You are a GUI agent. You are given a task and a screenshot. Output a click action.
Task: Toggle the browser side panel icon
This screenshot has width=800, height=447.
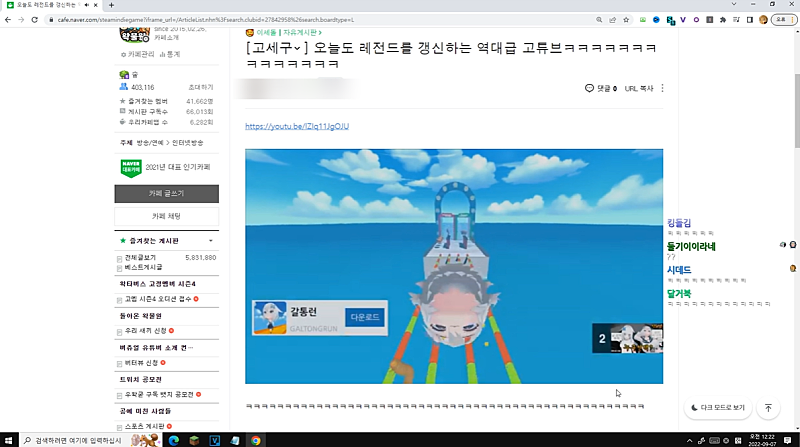pos(749,20)
